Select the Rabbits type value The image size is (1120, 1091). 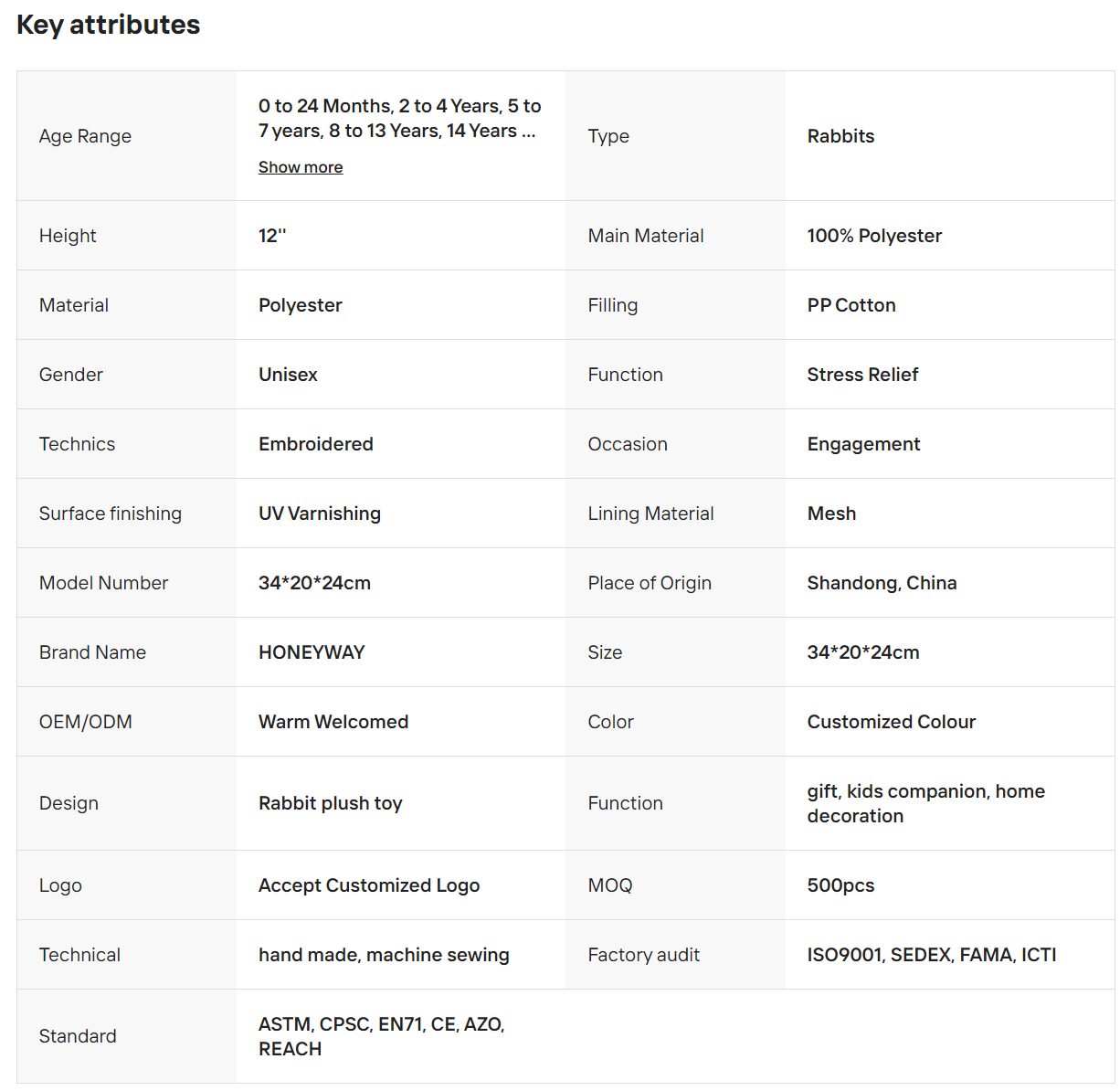(x=840, y=136)
